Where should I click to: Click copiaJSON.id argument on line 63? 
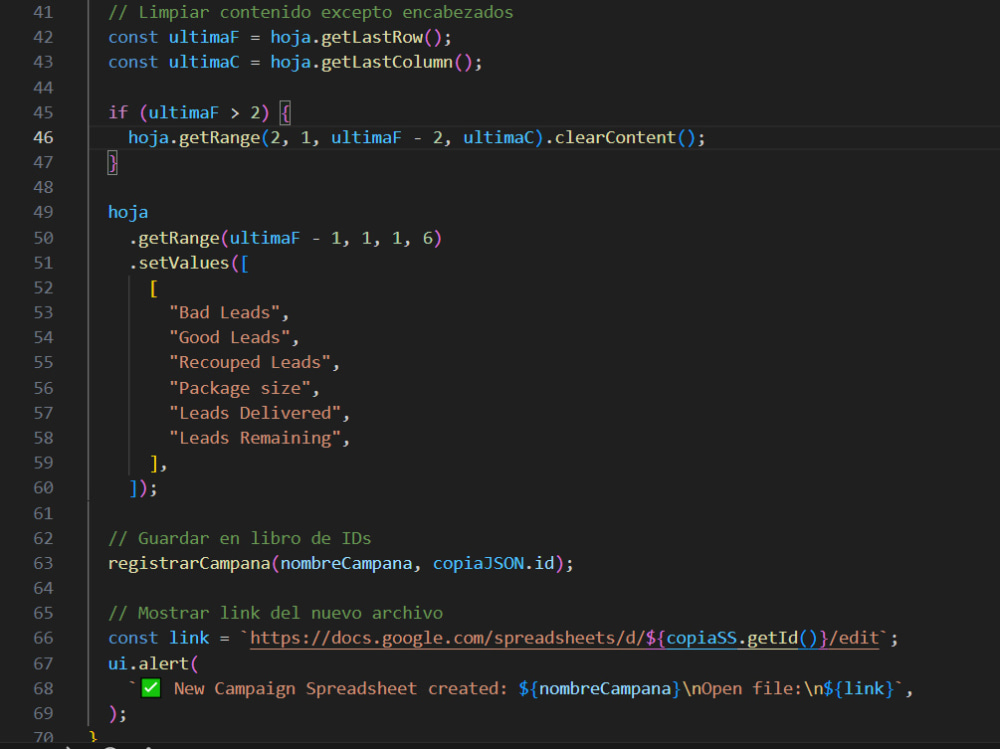coord(494,563)
